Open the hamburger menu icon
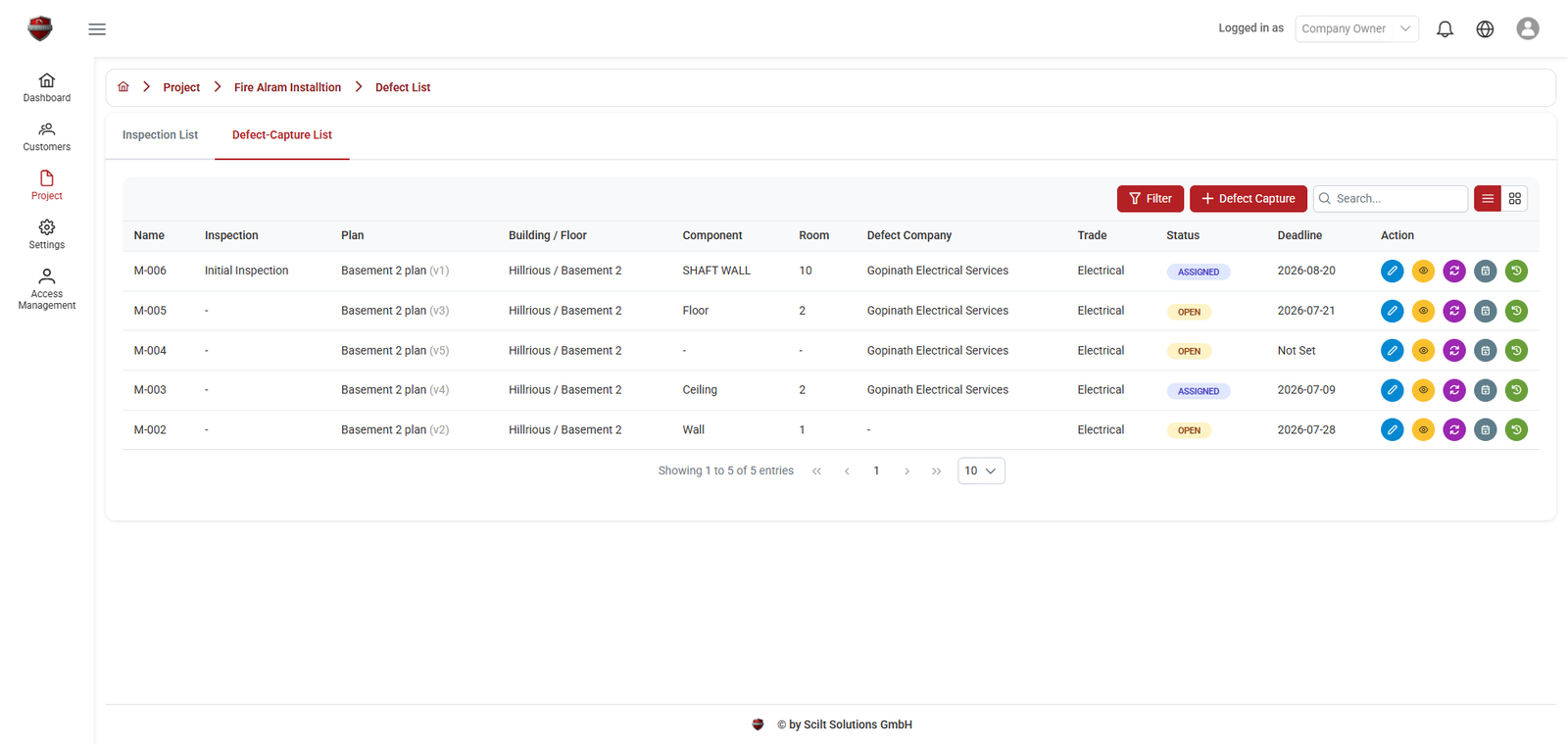The height and width of the screenshot is (744, 1568). [x=97, y=29]
